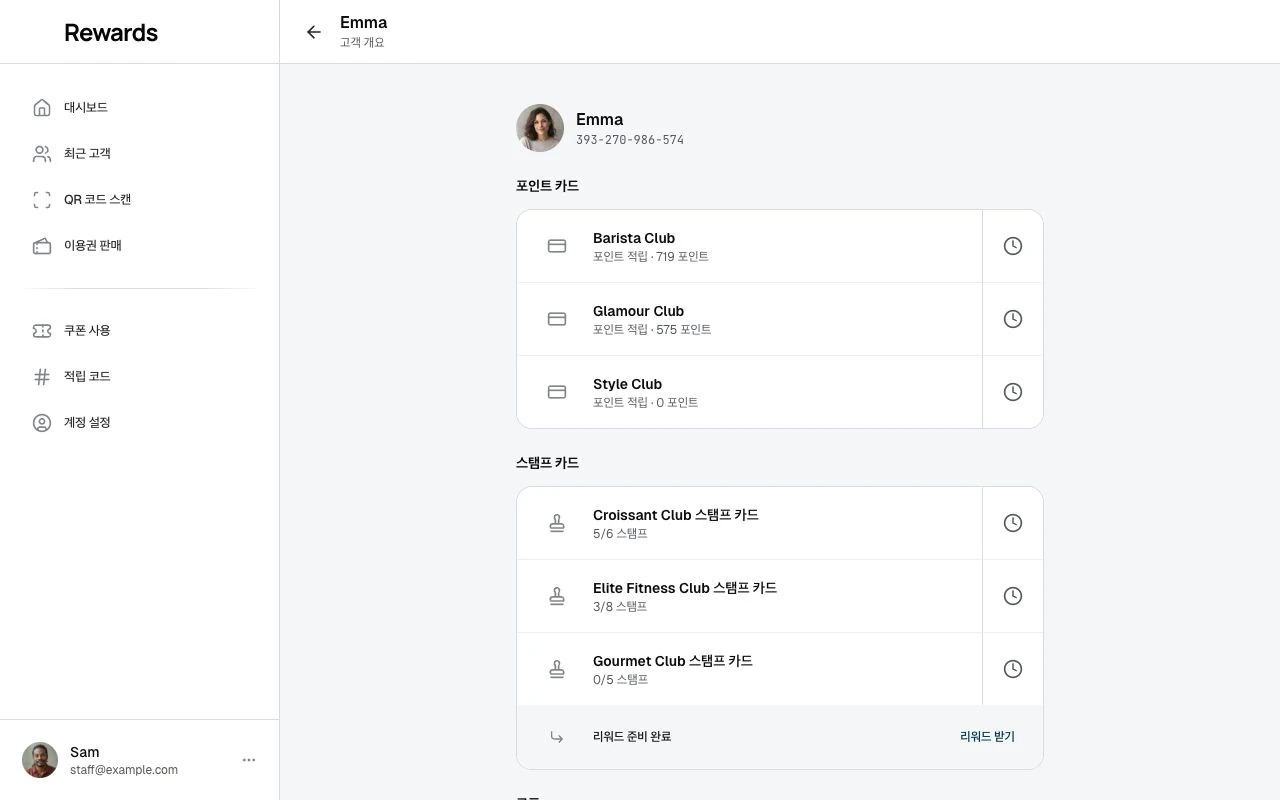The image size is (1280, 800).
Task: Click the 고객 개요 subtitle
Action: tap(362, 43)
